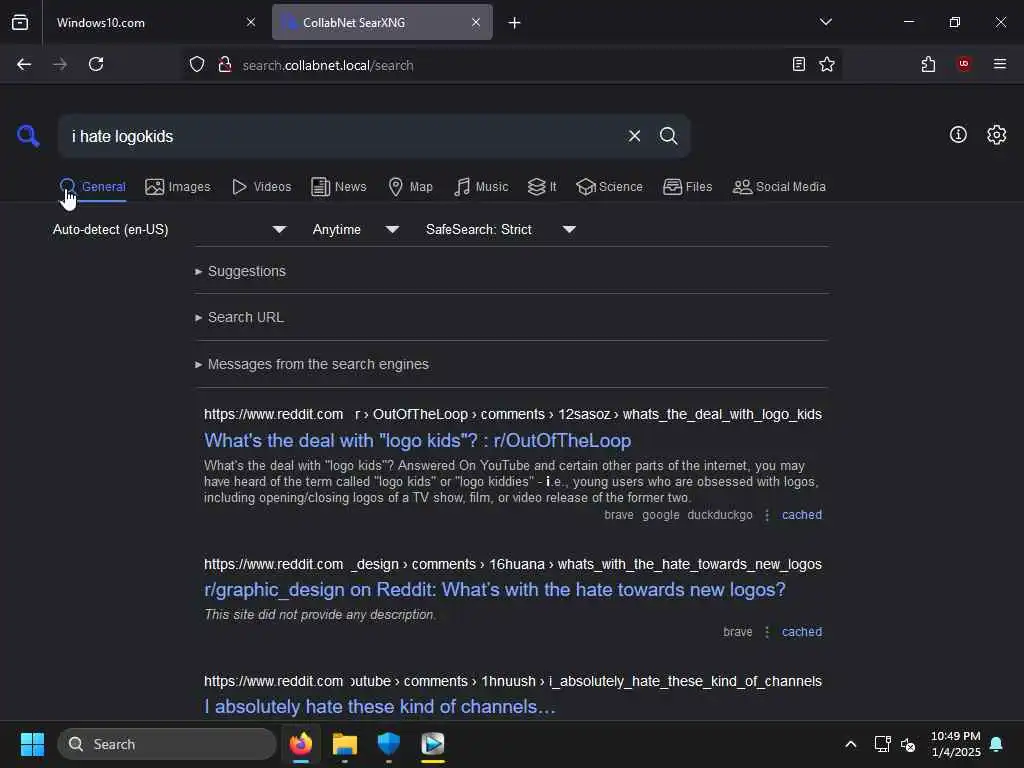Clear the search query with X icon
1024x768 pixels.
pos(634,136)
